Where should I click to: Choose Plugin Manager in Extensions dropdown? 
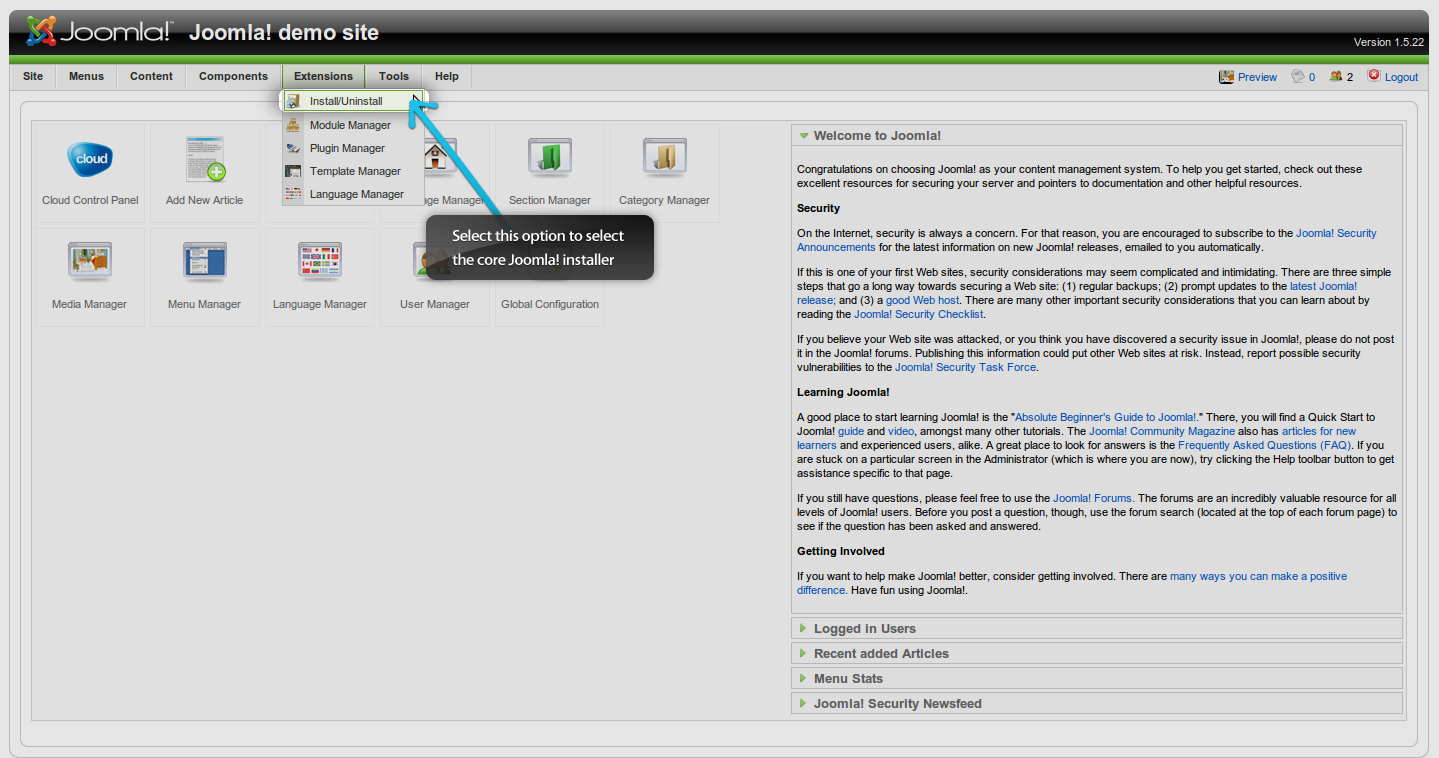(353, 148)
